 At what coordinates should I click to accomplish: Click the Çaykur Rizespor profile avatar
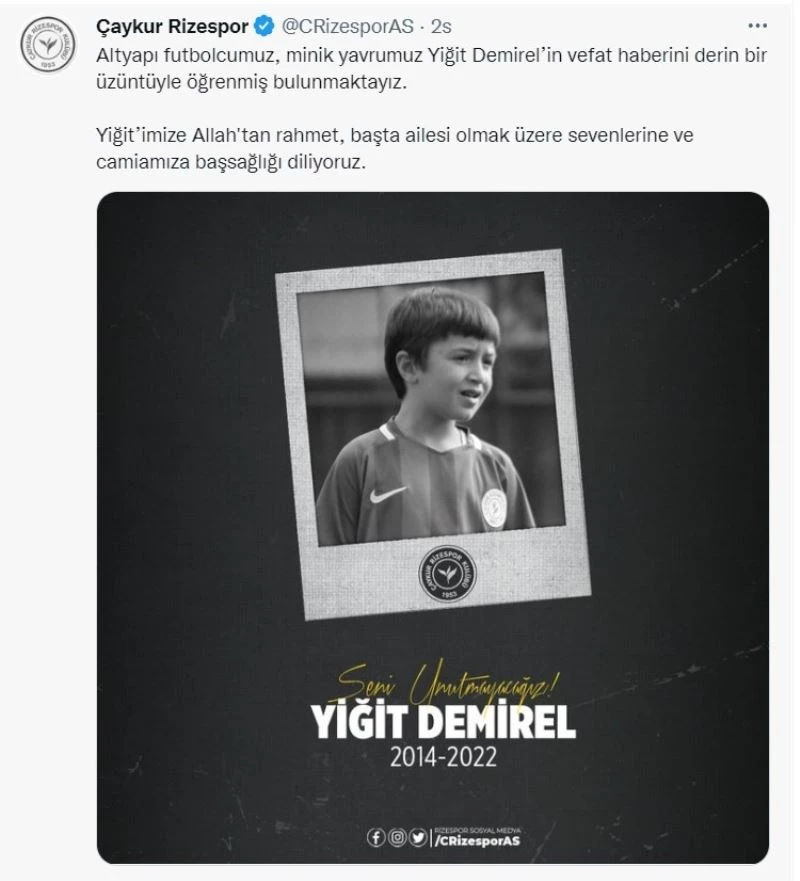tap(48, 43)
